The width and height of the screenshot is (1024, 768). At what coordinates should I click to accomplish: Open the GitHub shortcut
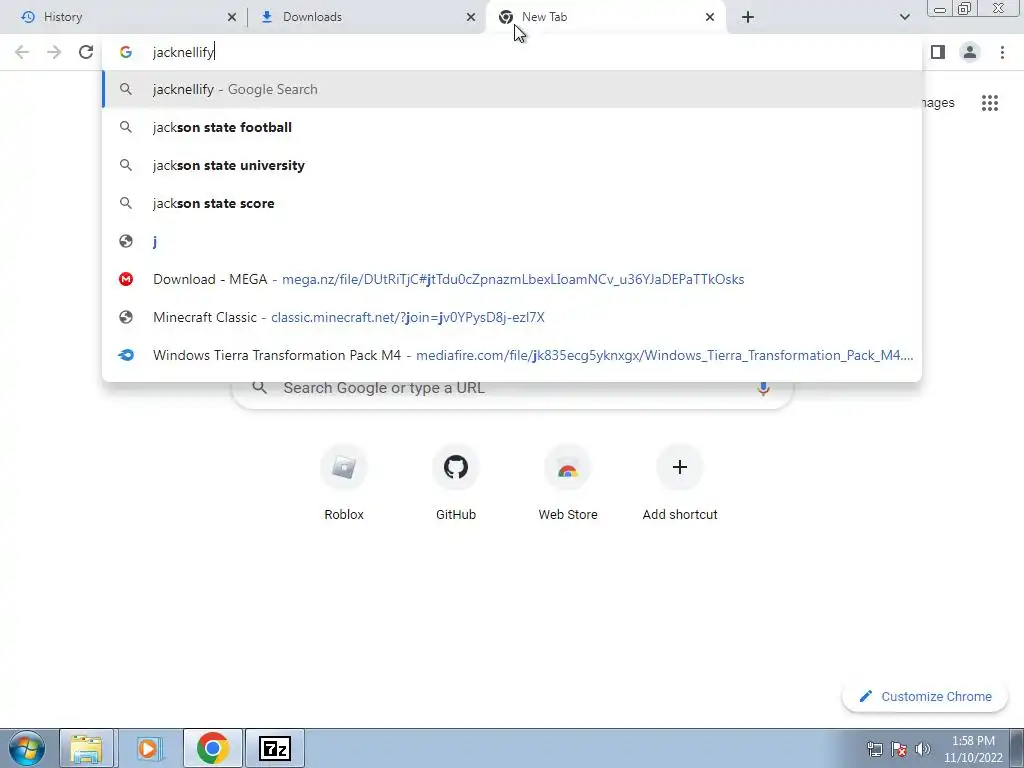[x=456, y=483]
